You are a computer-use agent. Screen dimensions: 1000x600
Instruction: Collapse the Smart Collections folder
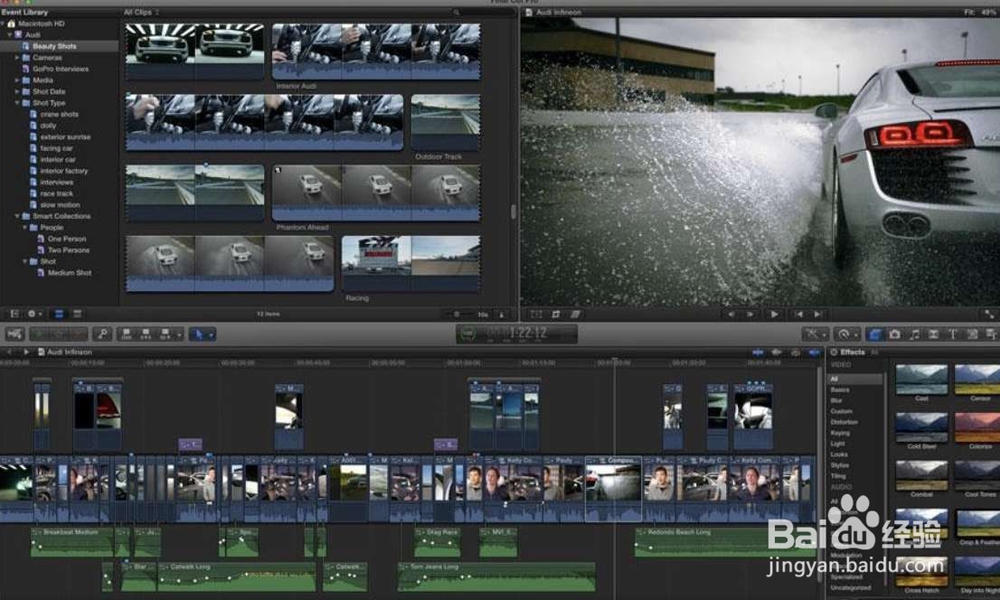coord(17,216)
